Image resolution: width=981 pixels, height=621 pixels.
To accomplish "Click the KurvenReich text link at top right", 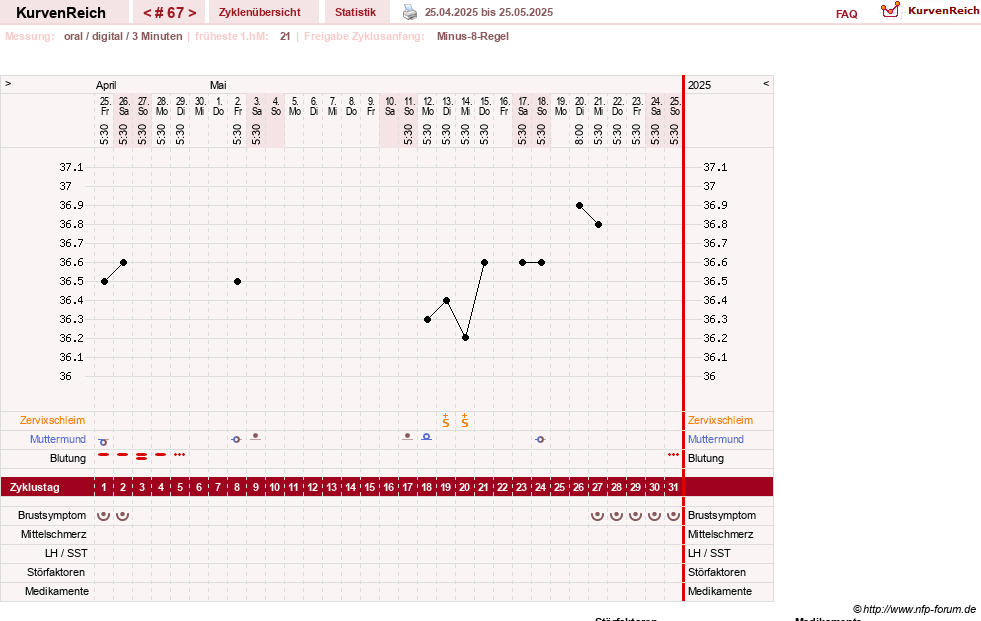I will tap(943, 11).
